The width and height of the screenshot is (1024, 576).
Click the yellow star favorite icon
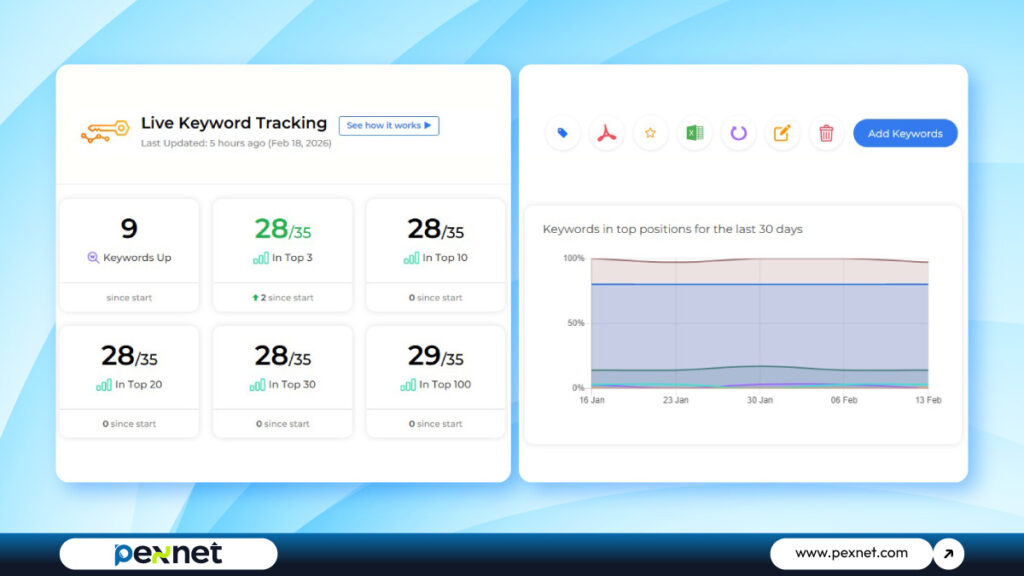(x=650, y=133)
